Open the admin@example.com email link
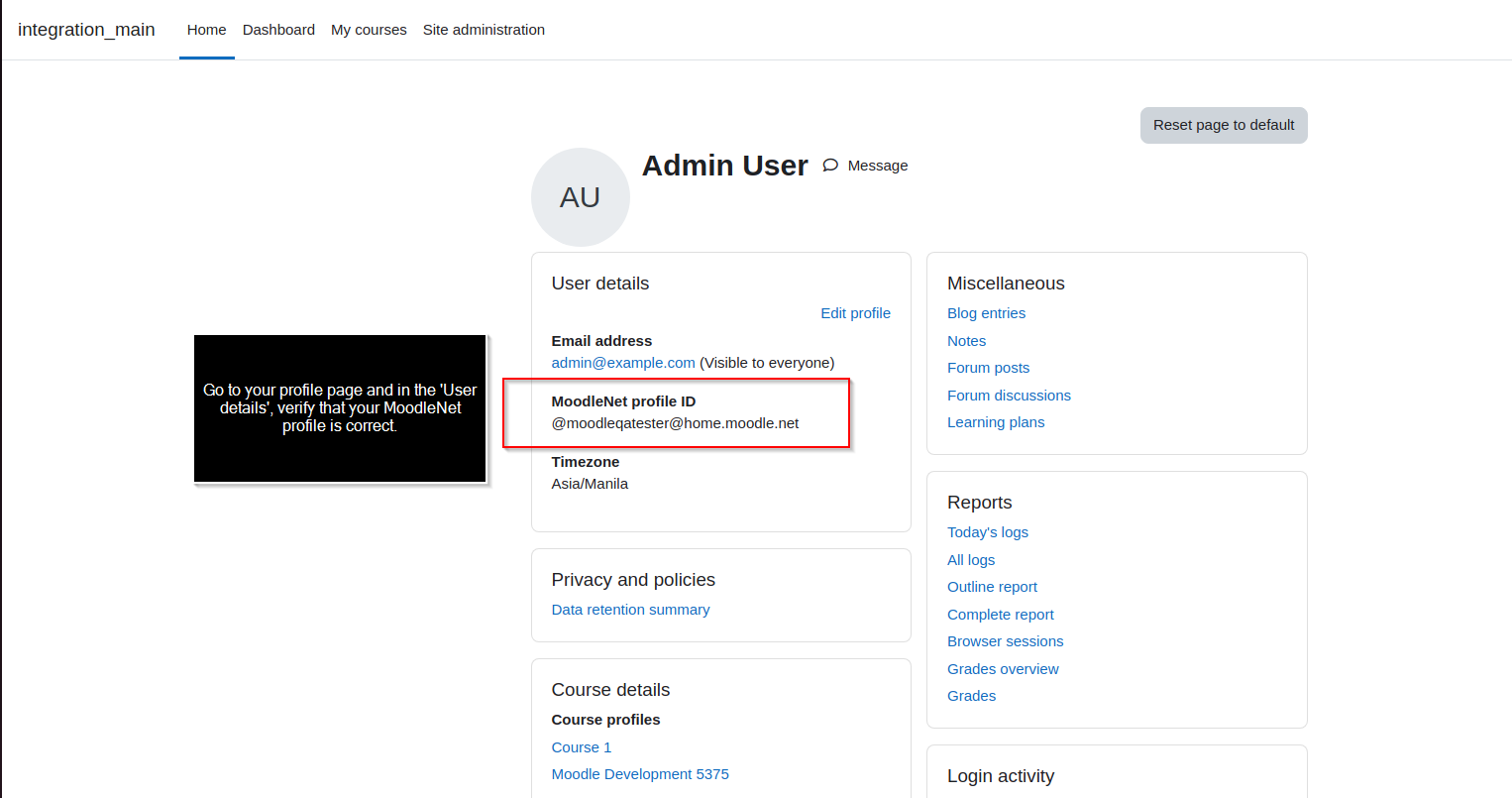This screenshot has height=798, width=1512. click(623, 363)
